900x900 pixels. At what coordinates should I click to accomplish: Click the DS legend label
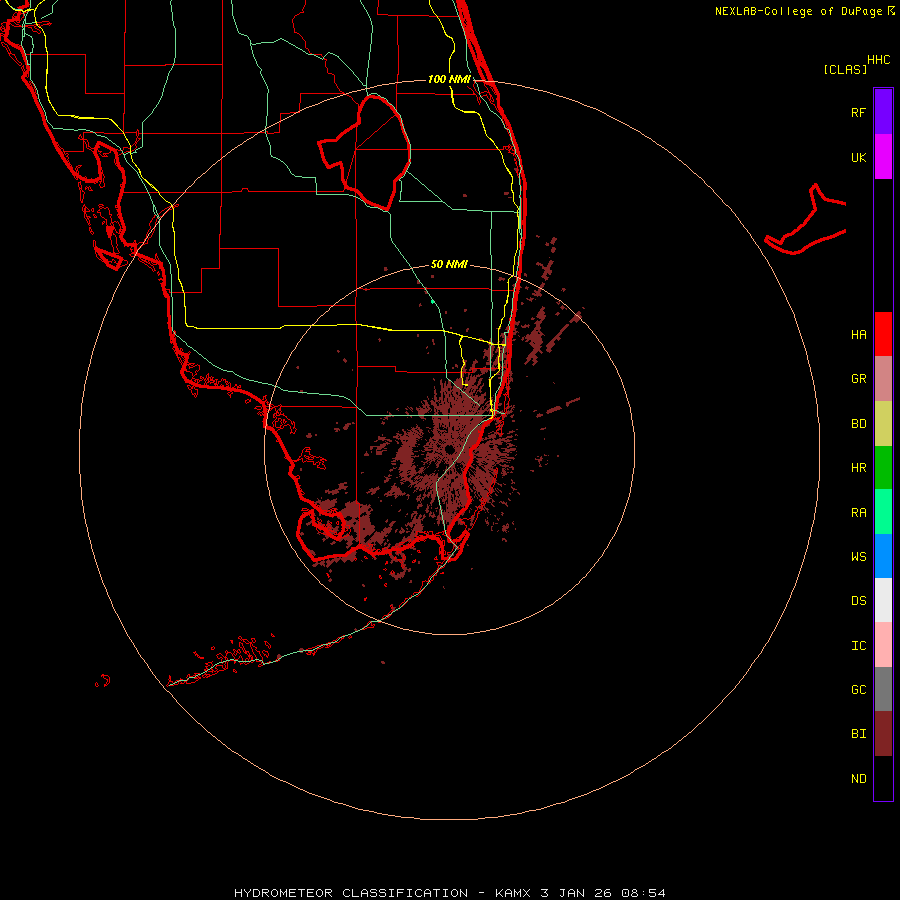(858, 601)
